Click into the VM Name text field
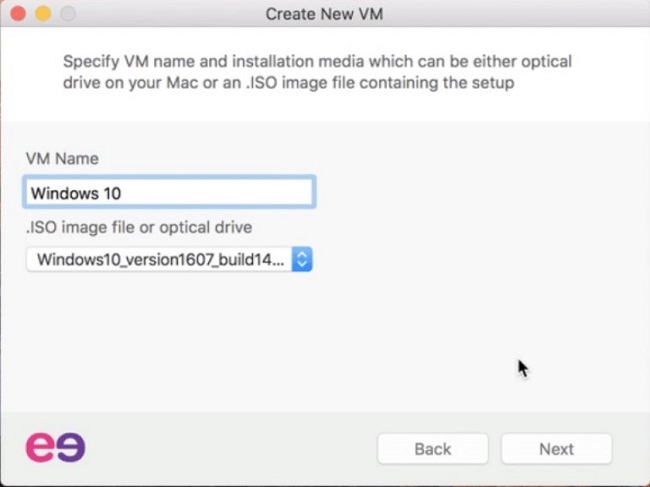This screenshot has width=650, height=487. (x=169, y=193)
